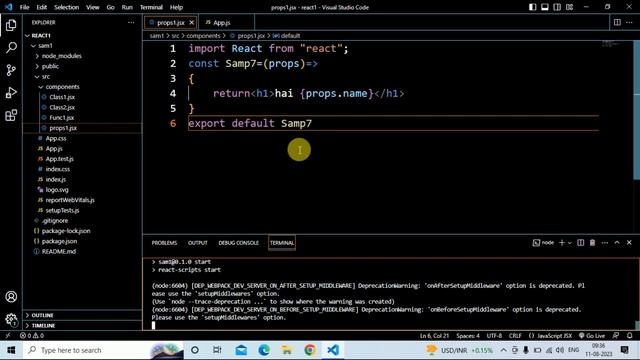Open the Search view in activity bar
Viewport: 640px width, 360px height.
[x=11, y=47]
